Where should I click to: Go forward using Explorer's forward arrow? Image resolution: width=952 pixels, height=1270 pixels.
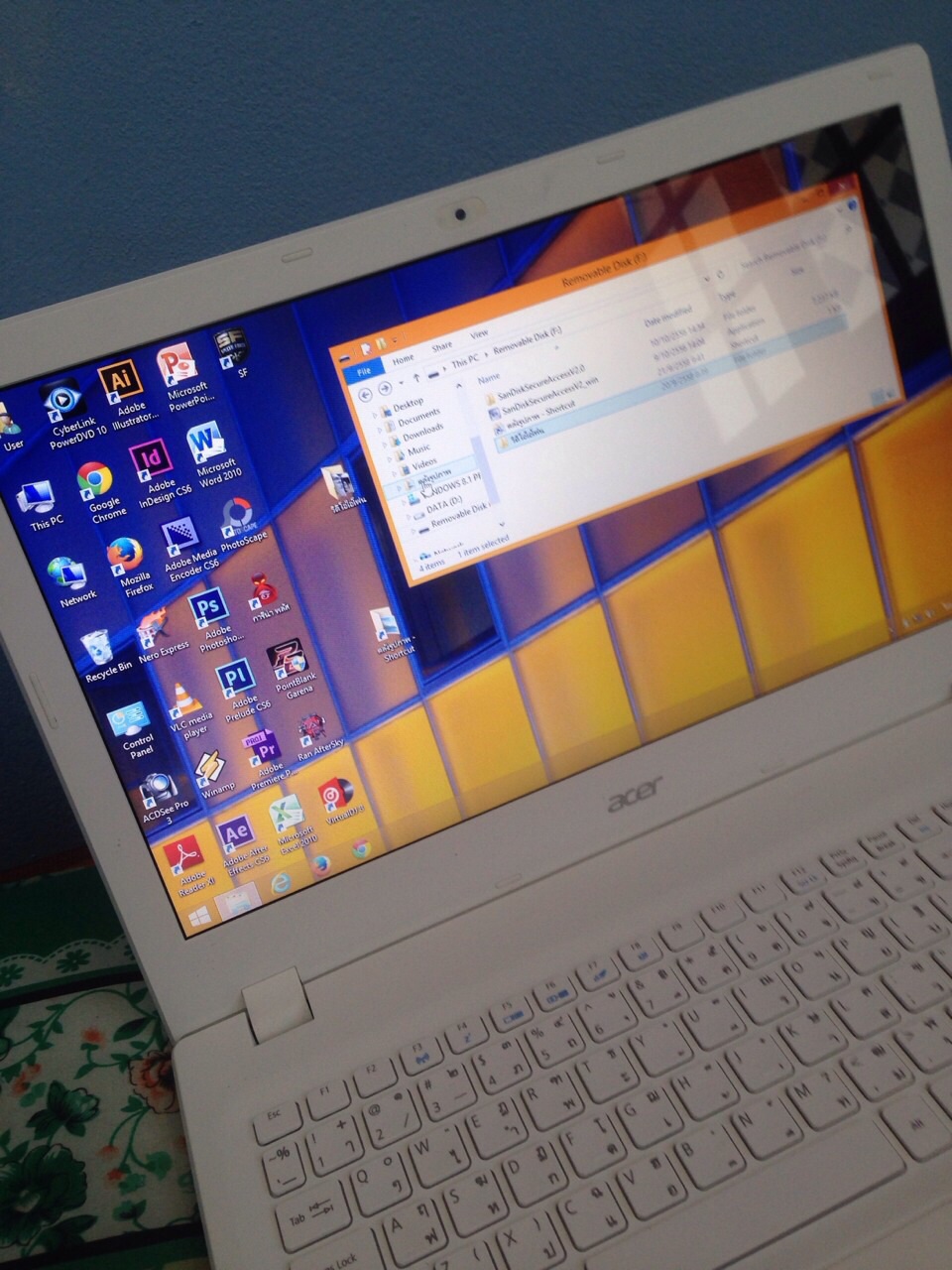tap(385, 389)
